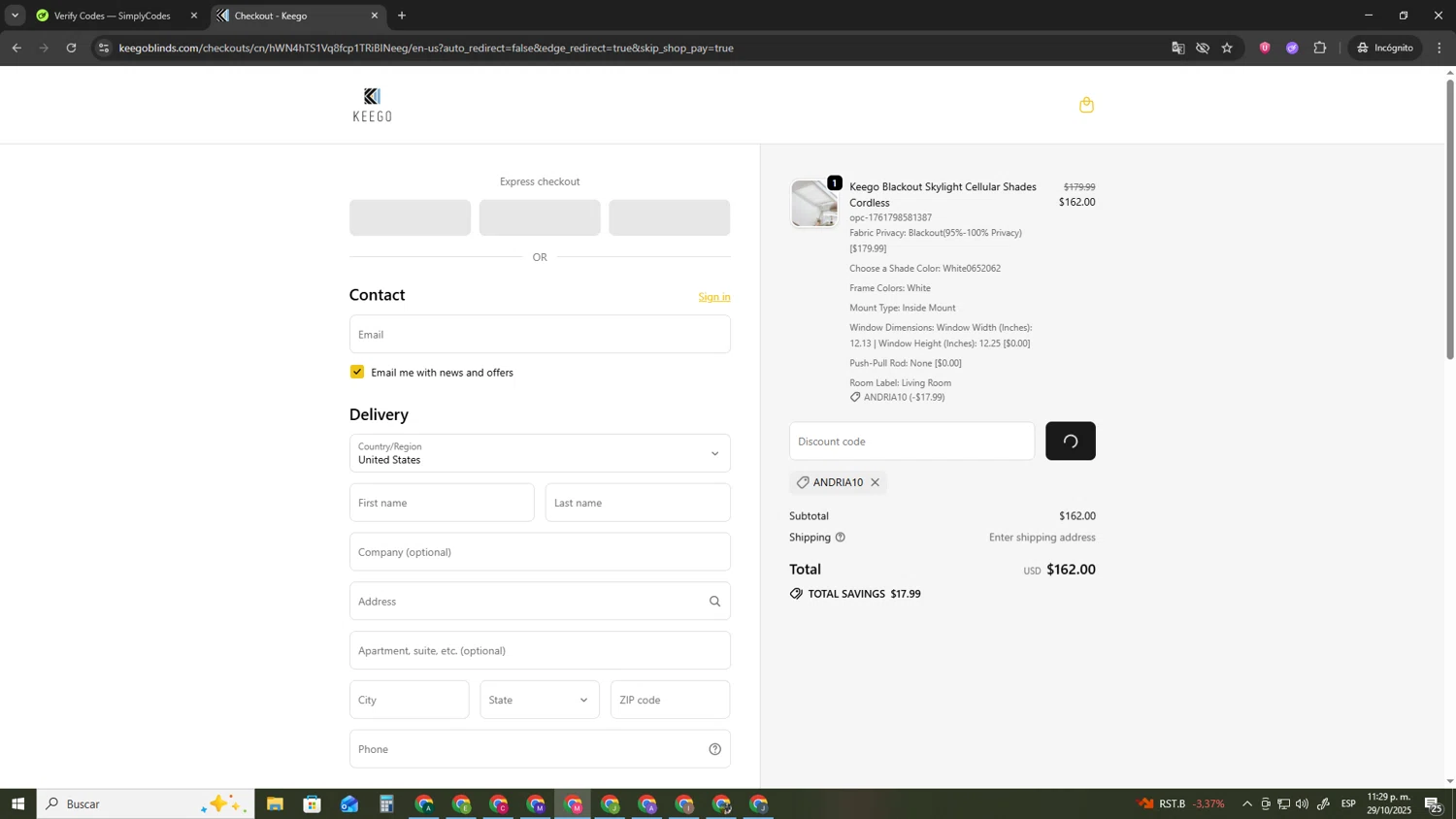
Task: Click the Discount code field
Action: pos(911,442)
